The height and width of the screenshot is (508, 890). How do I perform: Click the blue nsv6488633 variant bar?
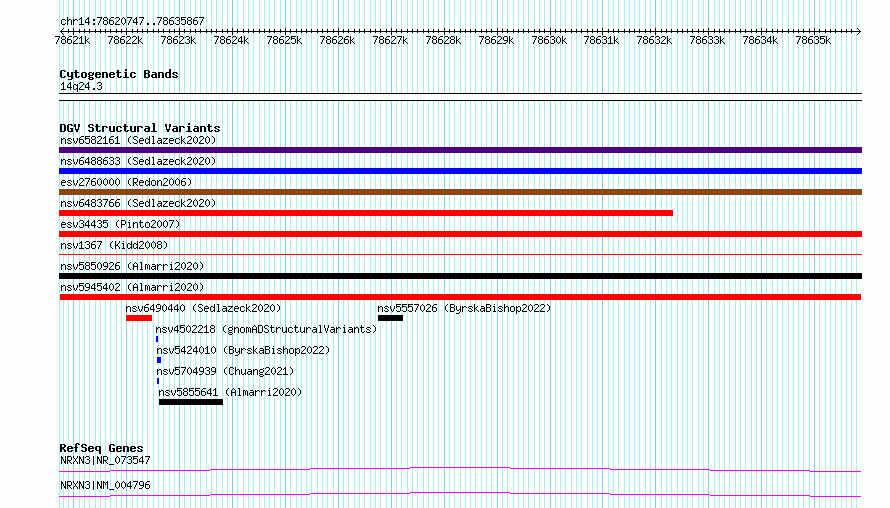click(x=460, y=171)
